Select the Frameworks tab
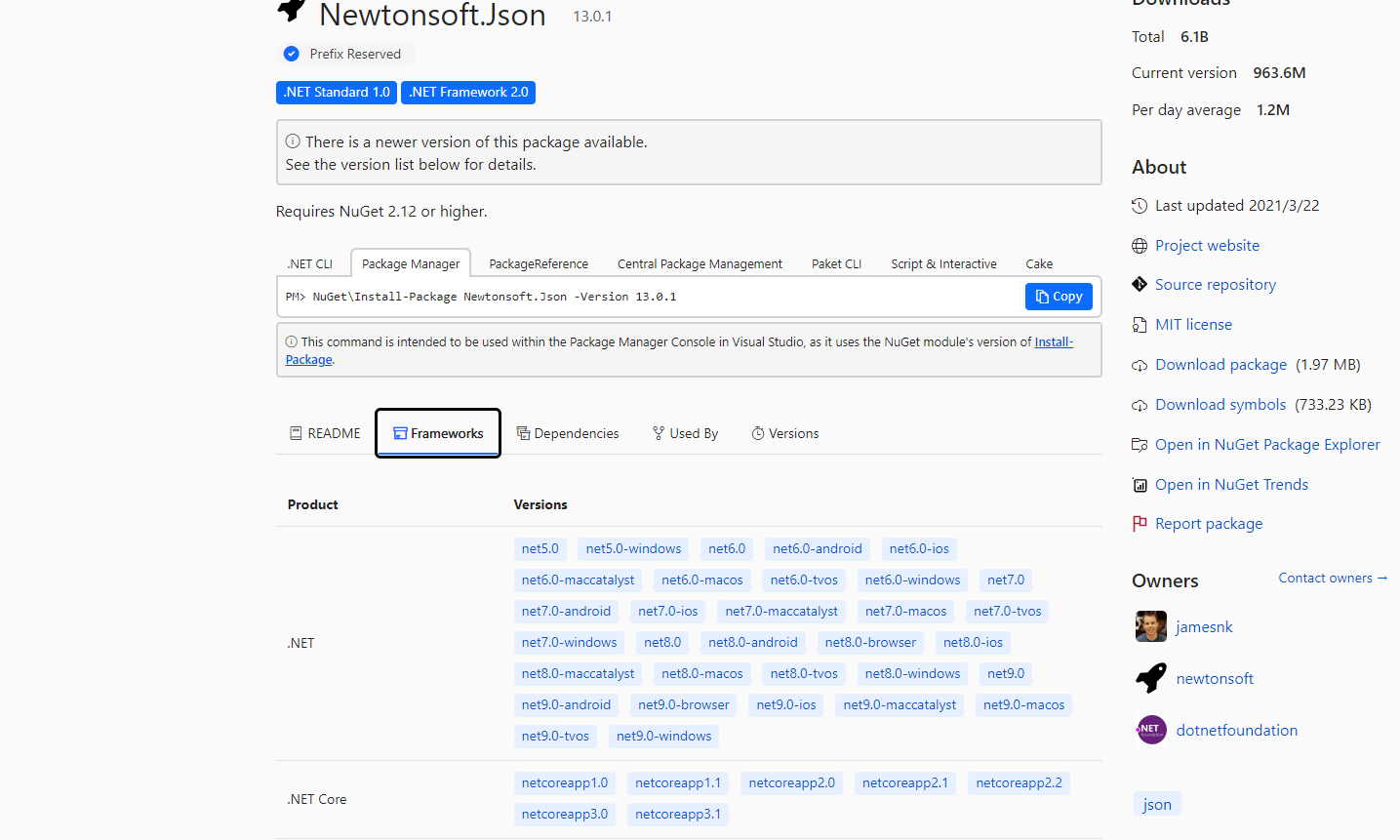Viewport: 1400px width, 840px height. tap(438, 433)
